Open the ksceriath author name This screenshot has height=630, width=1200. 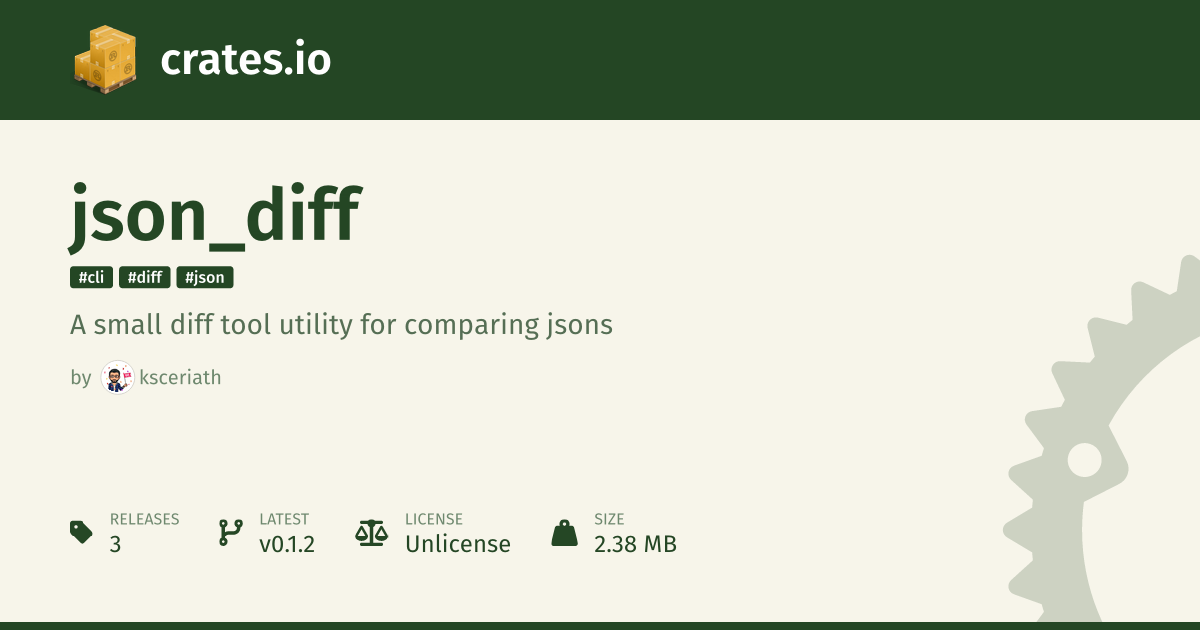coord(180,378)
